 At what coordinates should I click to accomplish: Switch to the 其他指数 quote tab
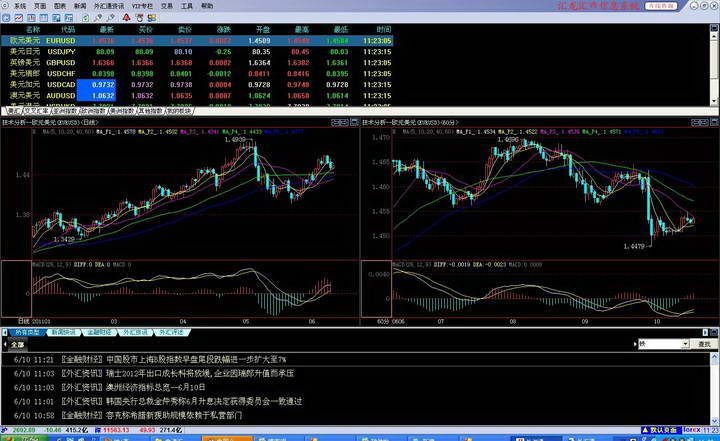tap(151, 111)
